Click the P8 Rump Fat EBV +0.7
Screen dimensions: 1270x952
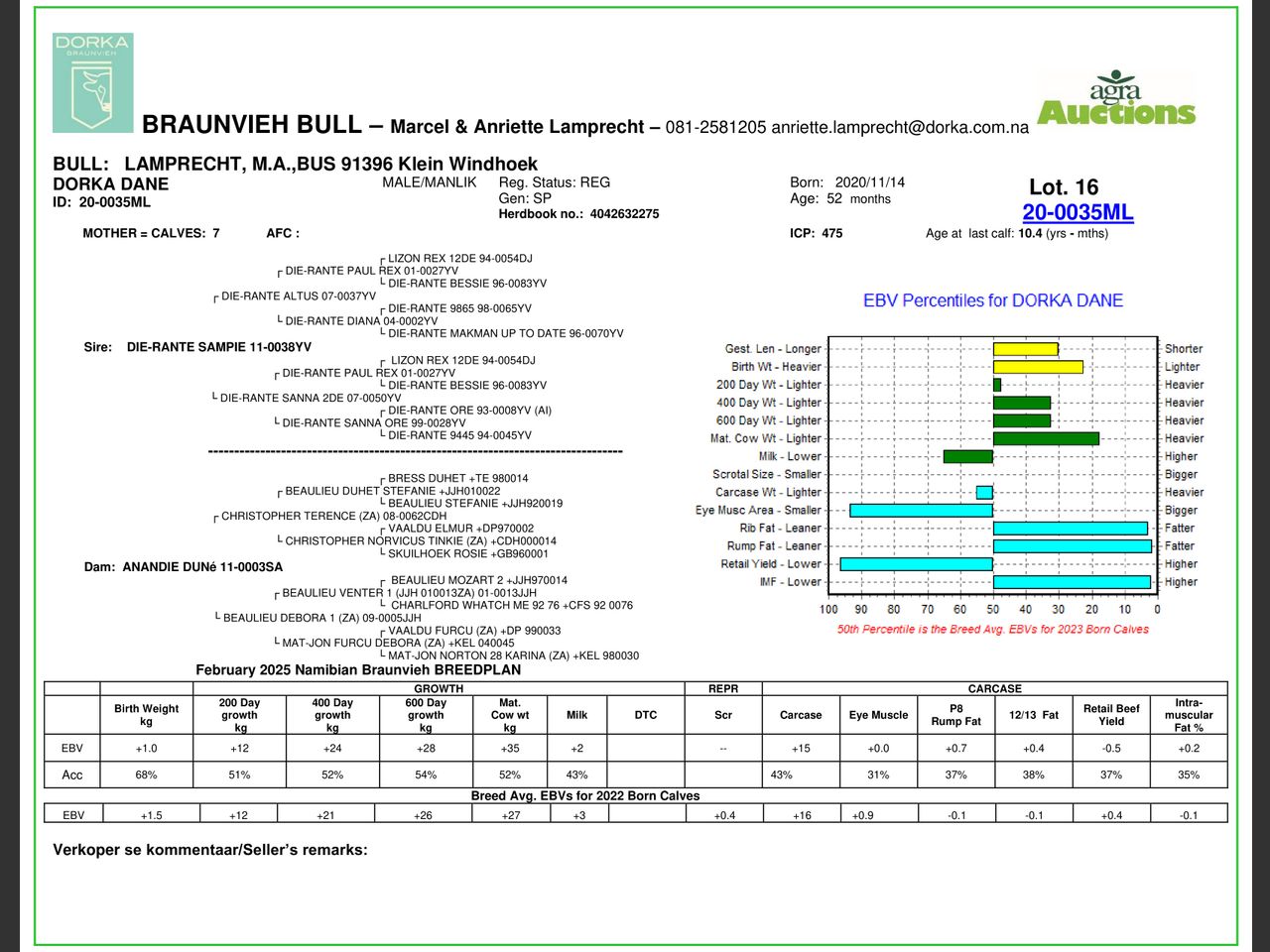point(955,749)
